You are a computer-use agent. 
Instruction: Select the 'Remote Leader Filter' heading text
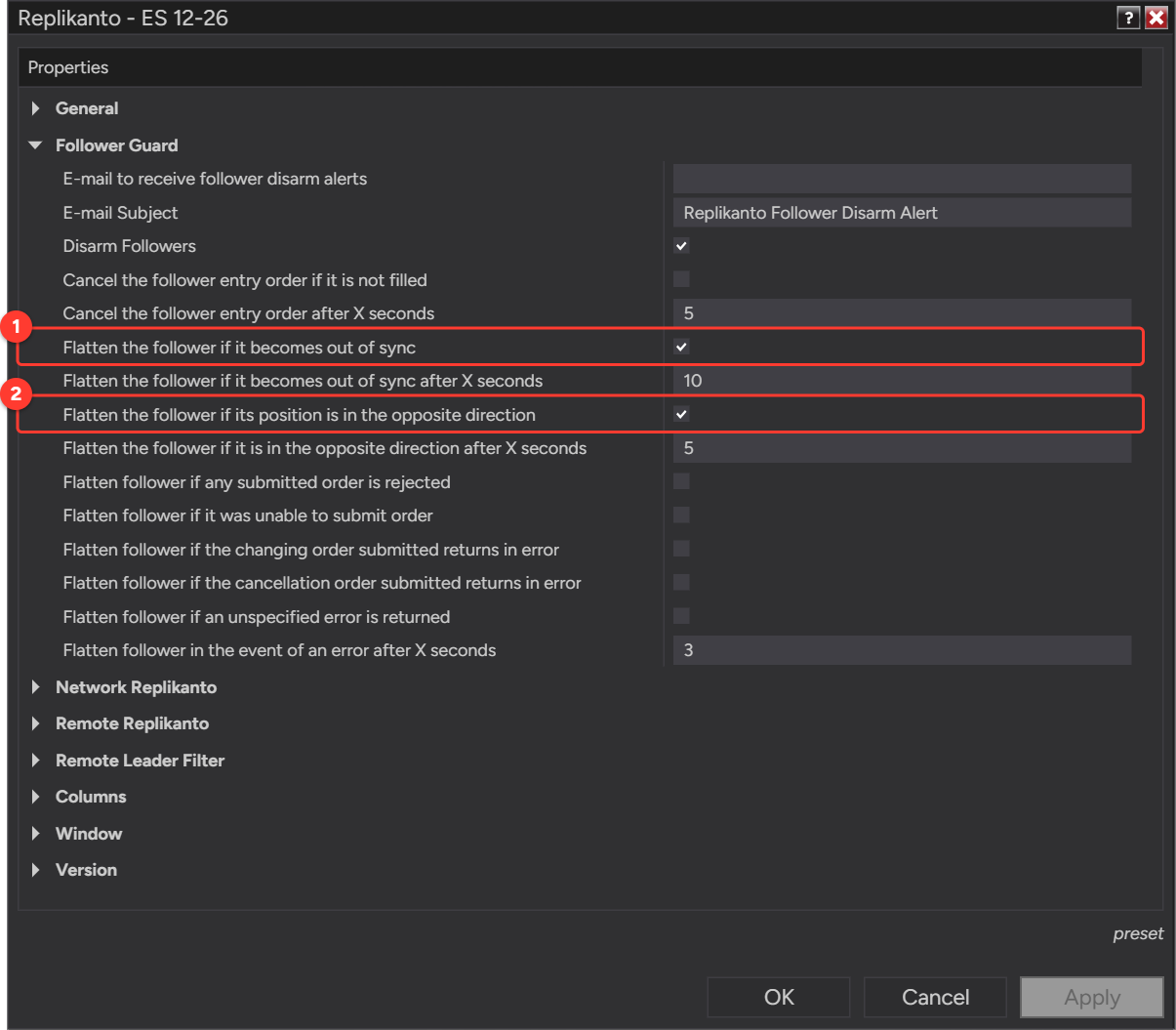click(x=140, y=761)
